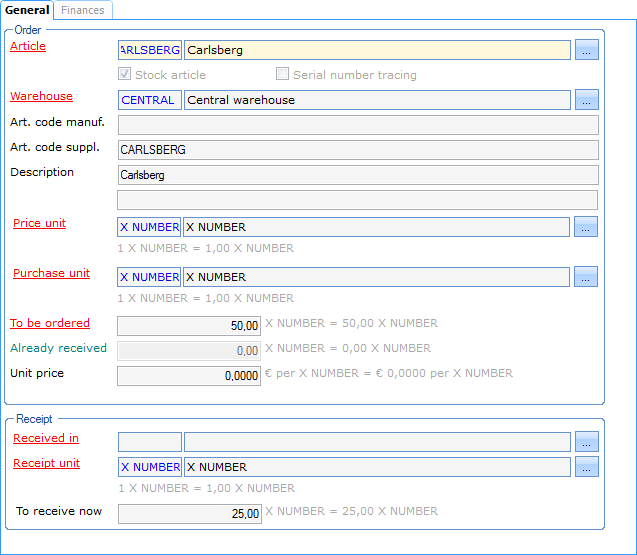Open the Warehouse label link
Screen dimensions: 637x555
pyautogui.click(x=41, y=96)
